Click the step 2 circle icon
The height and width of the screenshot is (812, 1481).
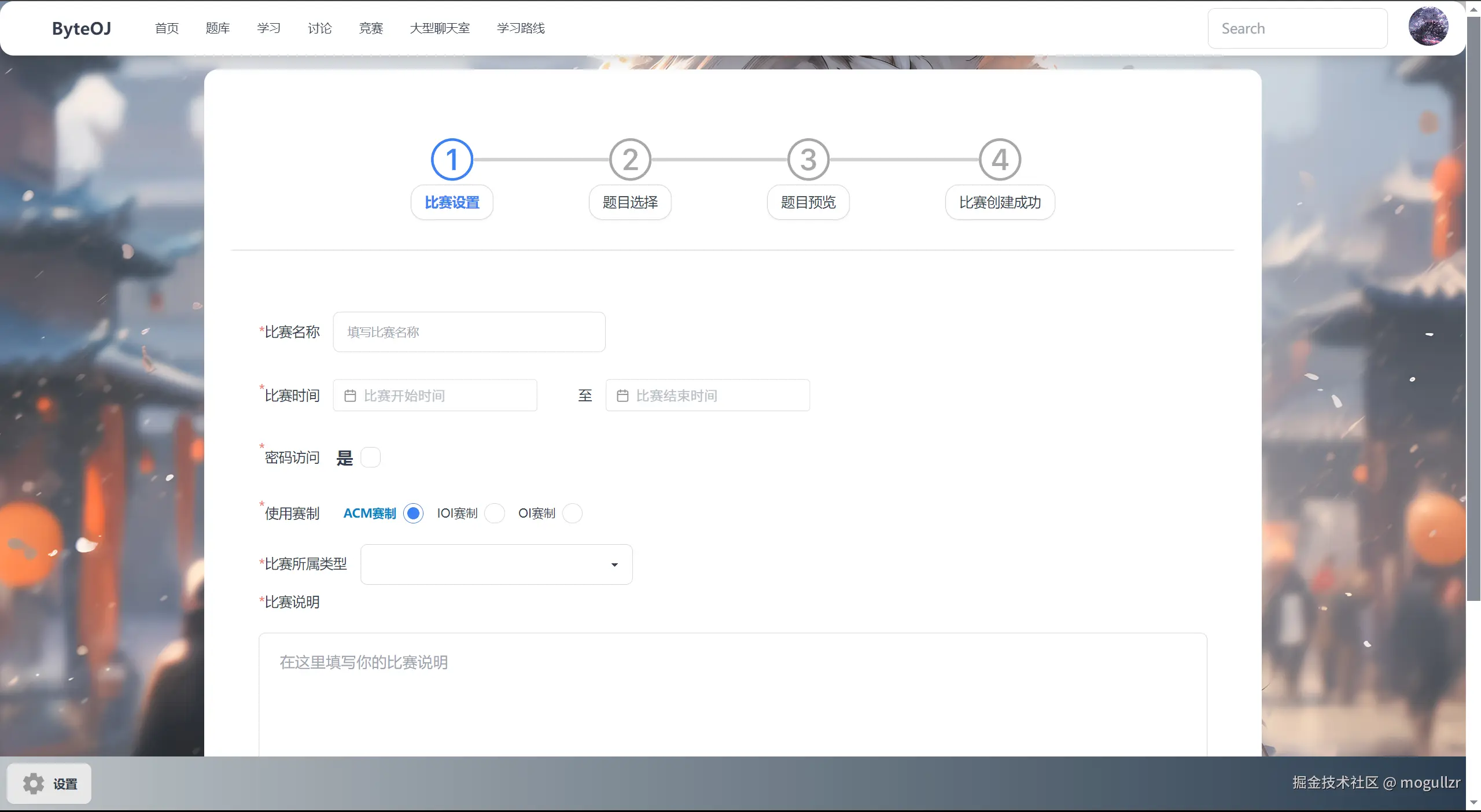pyautogui.click(x=630, y=160)
